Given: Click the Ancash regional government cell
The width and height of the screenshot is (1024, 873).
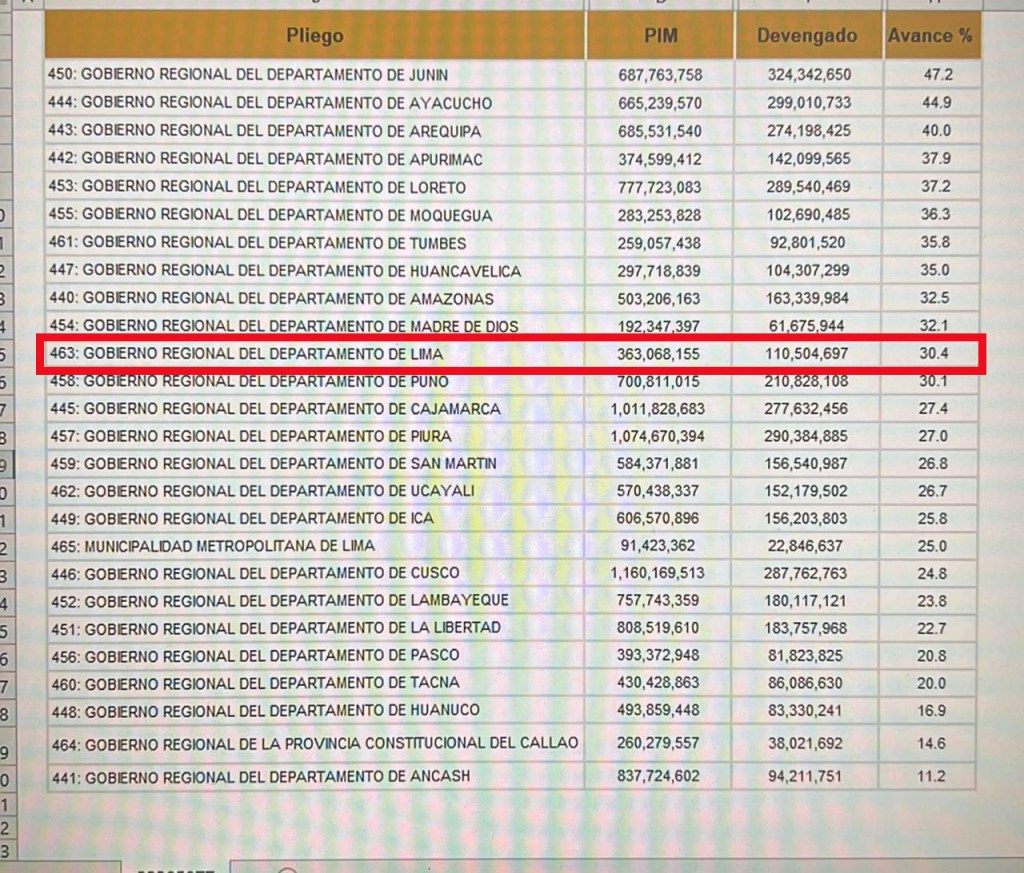Looking at the screenshot, I should pyautogui.click(x=259, y=777).
